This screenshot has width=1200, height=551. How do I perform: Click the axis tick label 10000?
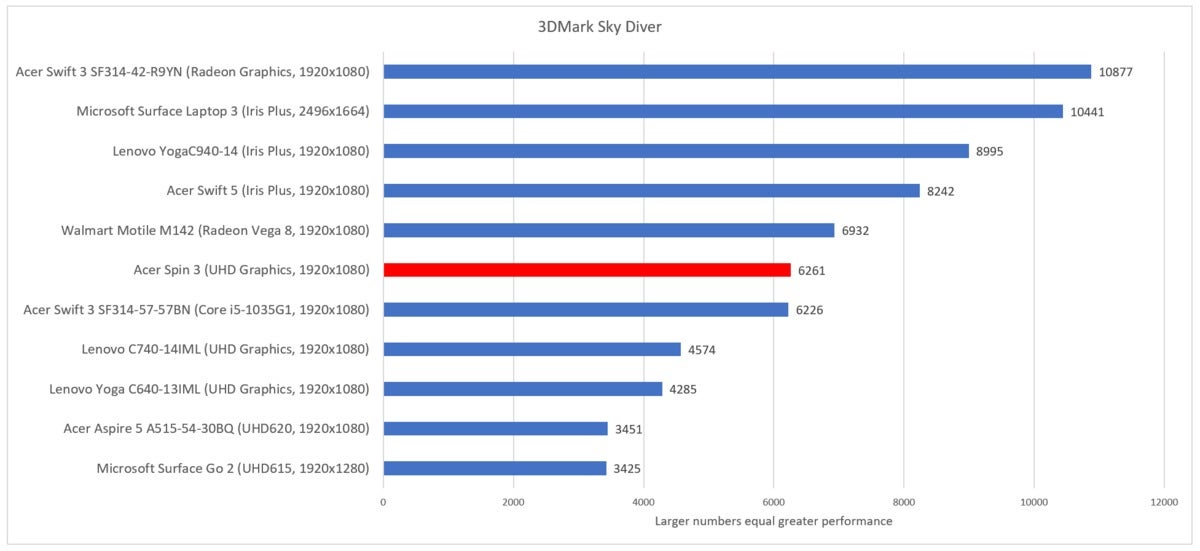tap(1033, 504)
